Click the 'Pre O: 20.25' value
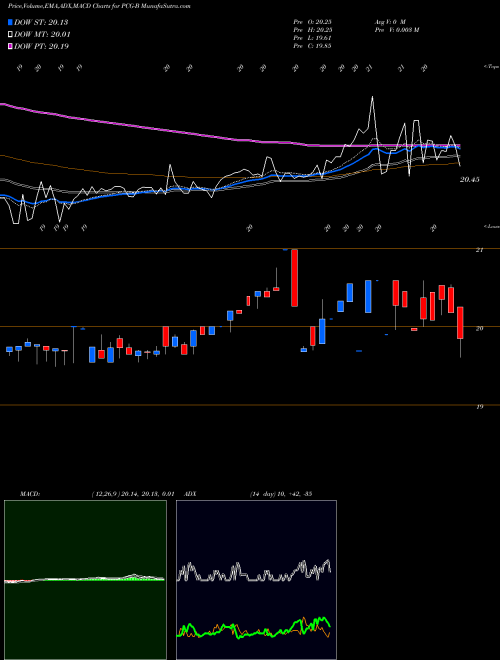The width and height of the screenshot is (500, 660). 312,22
